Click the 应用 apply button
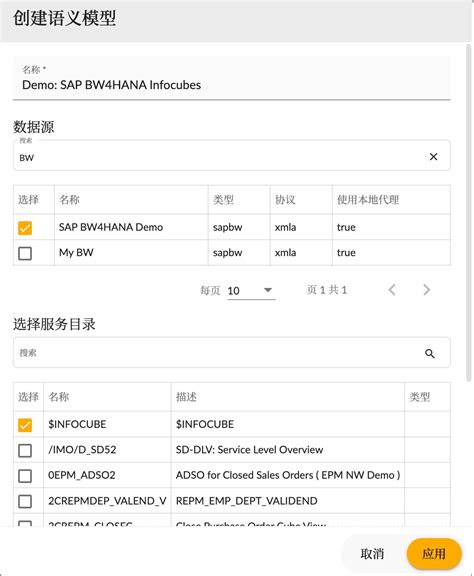474x576 pixels. coord(434,554)
